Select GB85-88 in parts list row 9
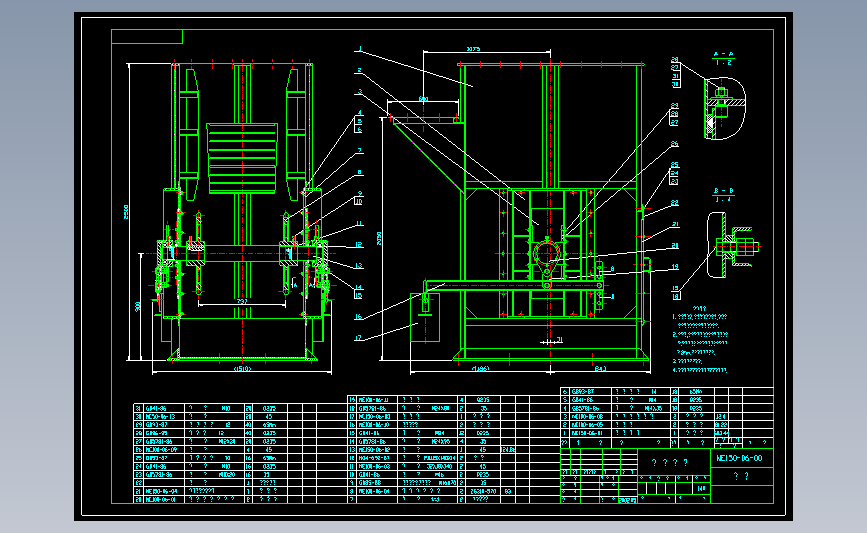This screenshot has width=867, height=533. [x=370, y=483]
